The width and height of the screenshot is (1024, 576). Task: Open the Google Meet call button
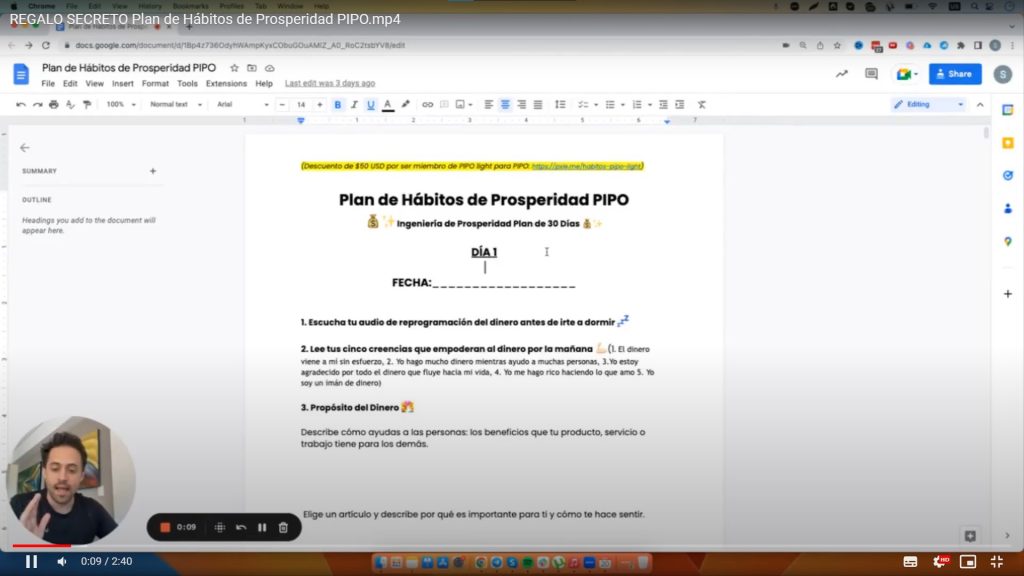click(x=907, y=74)
